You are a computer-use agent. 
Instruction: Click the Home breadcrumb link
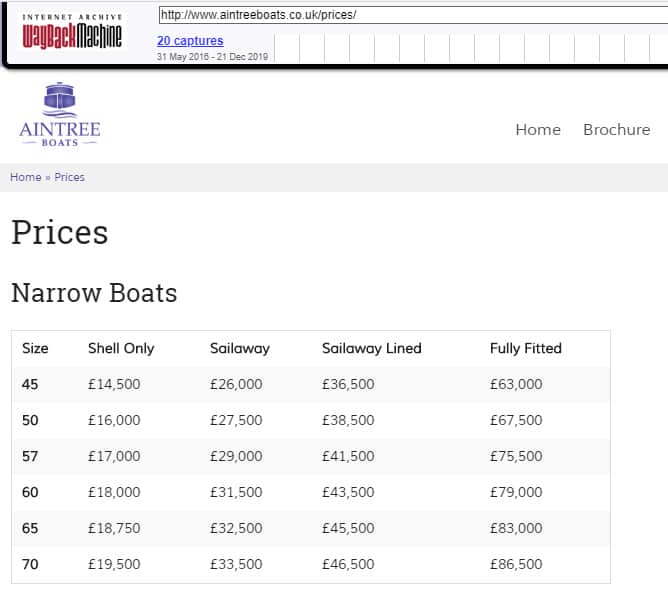click(26, 177)
